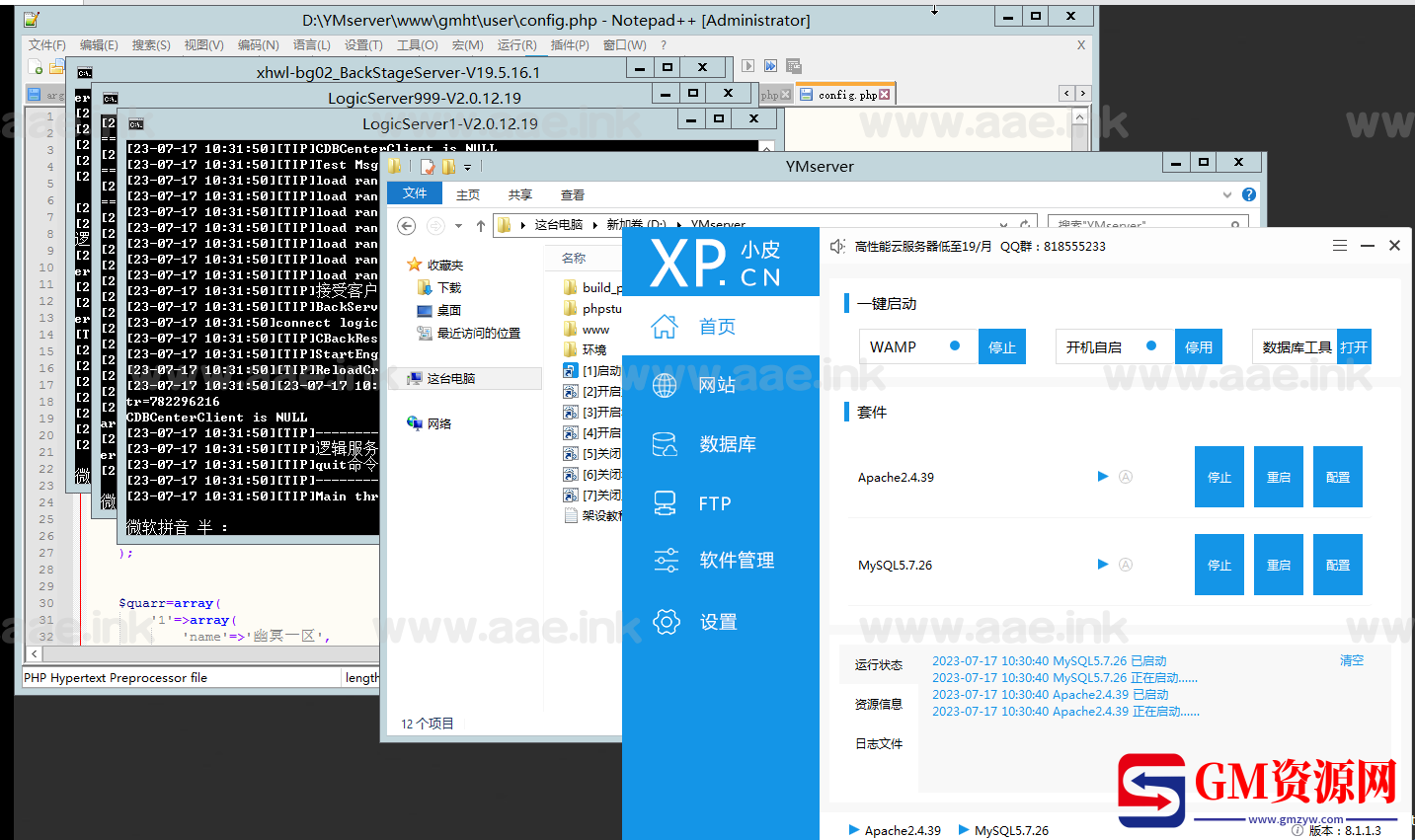This screenshot has height=840, width=1415.
Task: Expand the Explorer ribbon chevron
Action: pos(1227,194)
